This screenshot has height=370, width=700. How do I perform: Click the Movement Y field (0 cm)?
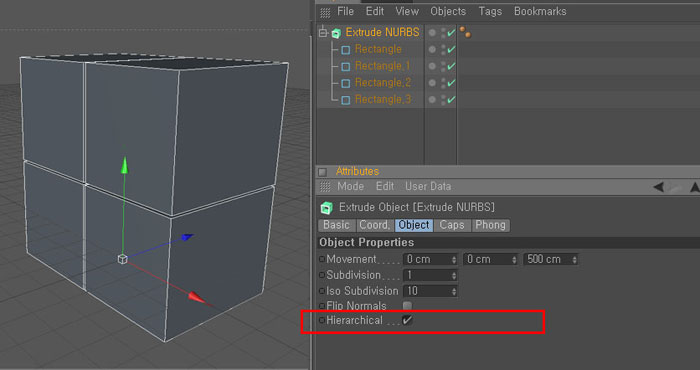[x=491, y=259]
